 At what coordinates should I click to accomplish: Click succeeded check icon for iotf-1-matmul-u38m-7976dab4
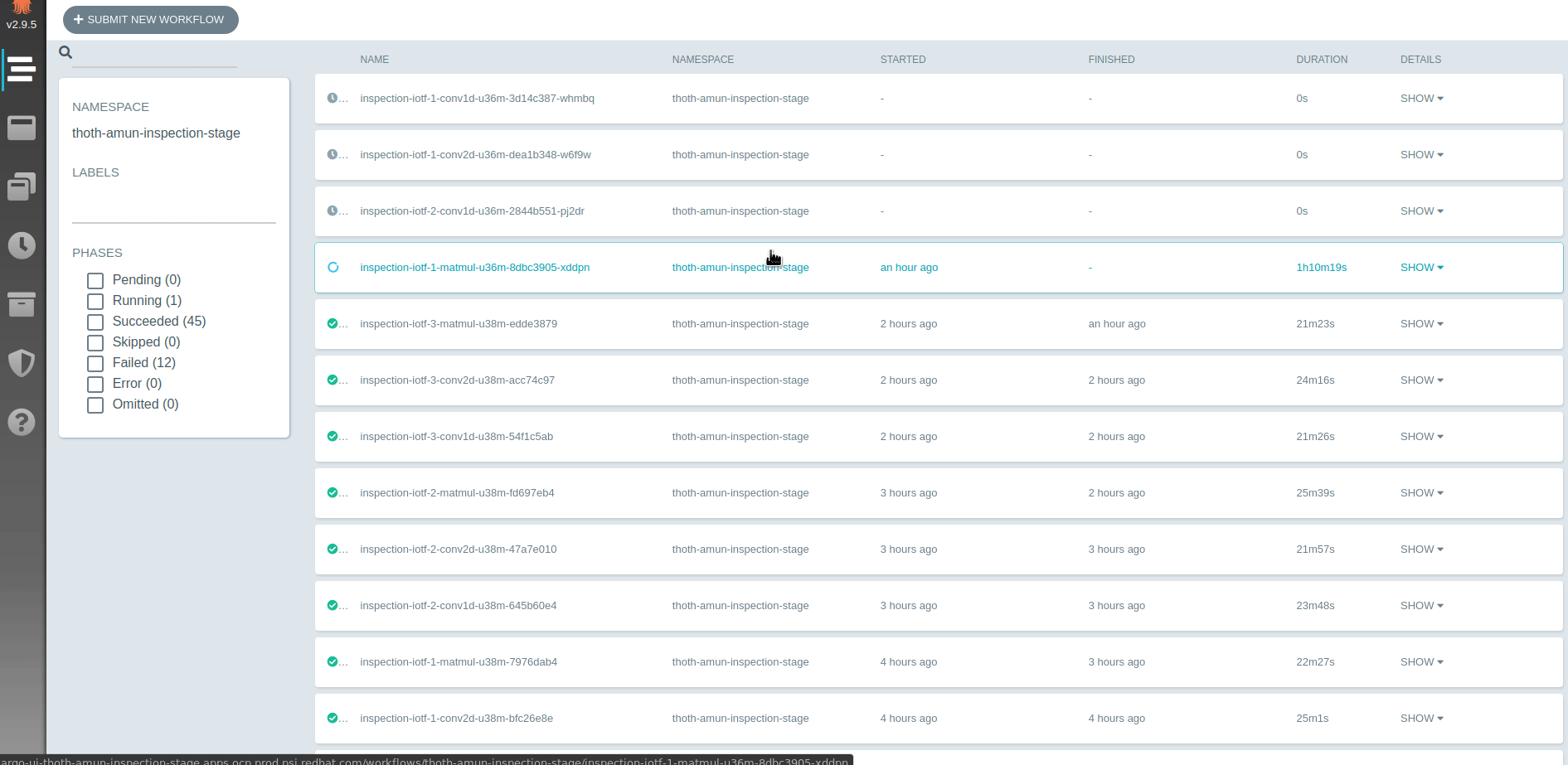click(333, 662)
